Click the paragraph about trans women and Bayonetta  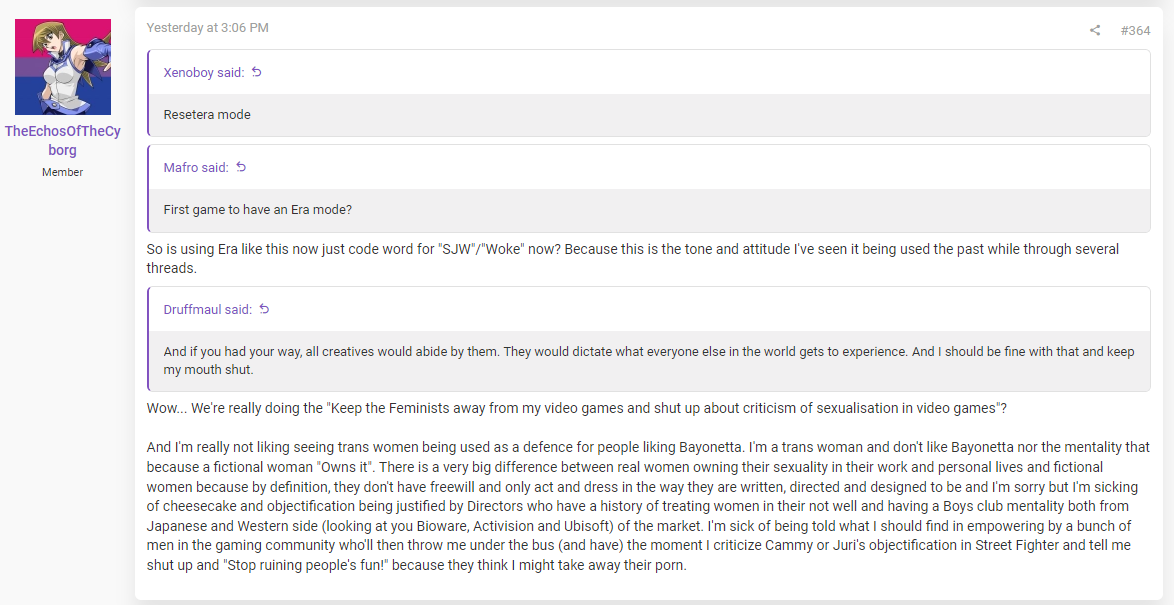pyautogui.click(x=648, y=506)
